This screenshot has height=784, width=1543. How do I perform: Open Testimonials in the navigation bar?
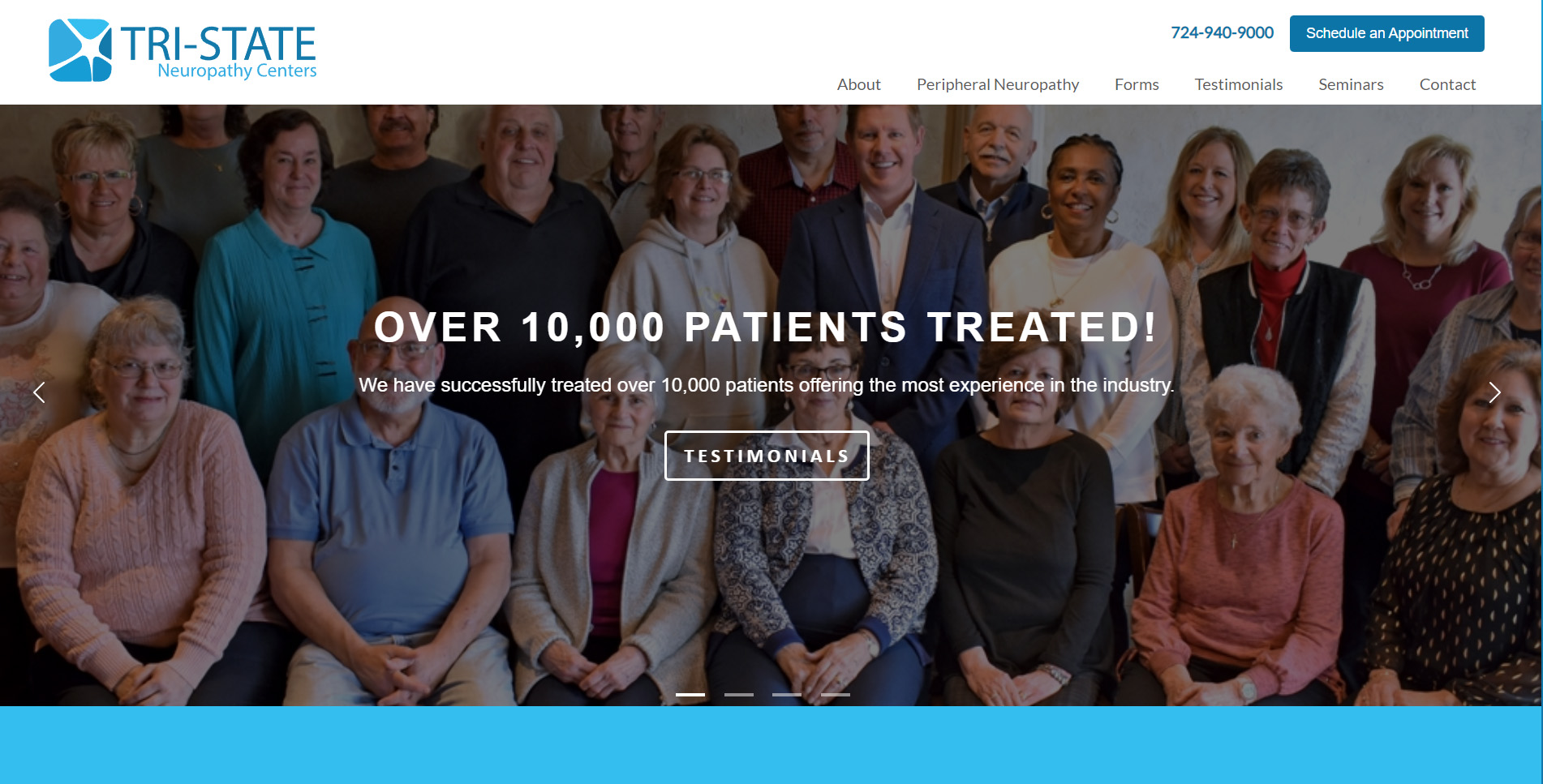coord(1238,84)
